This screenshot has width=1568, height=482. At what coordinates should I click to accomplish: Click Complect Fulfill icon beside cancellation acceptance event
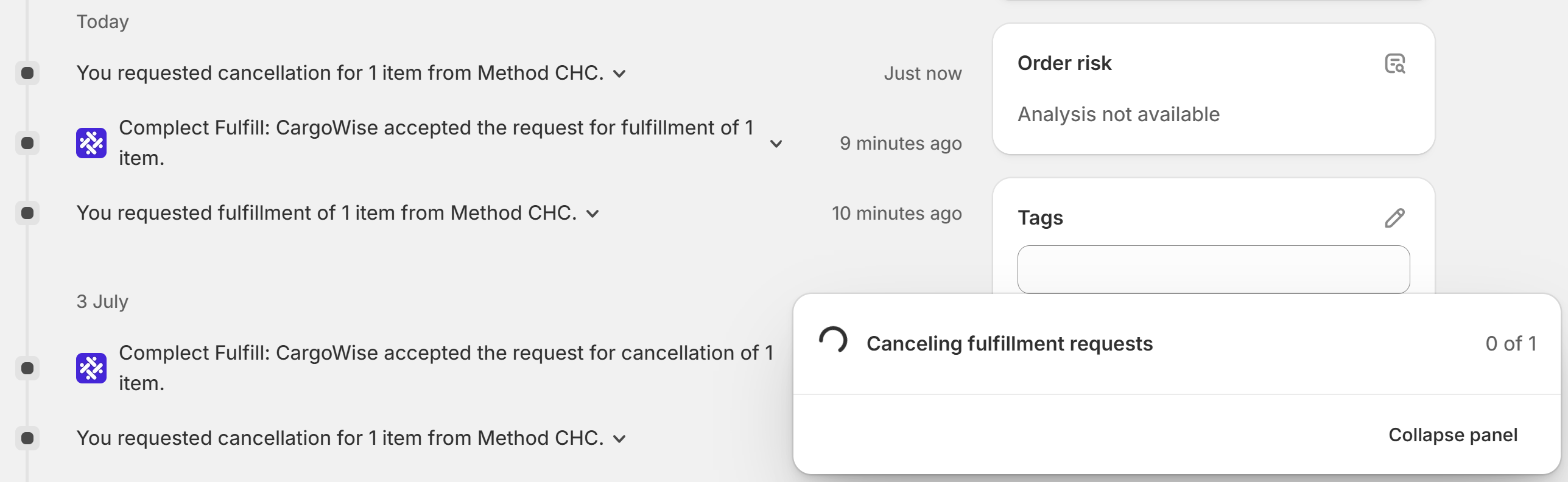tap(91, 368)
